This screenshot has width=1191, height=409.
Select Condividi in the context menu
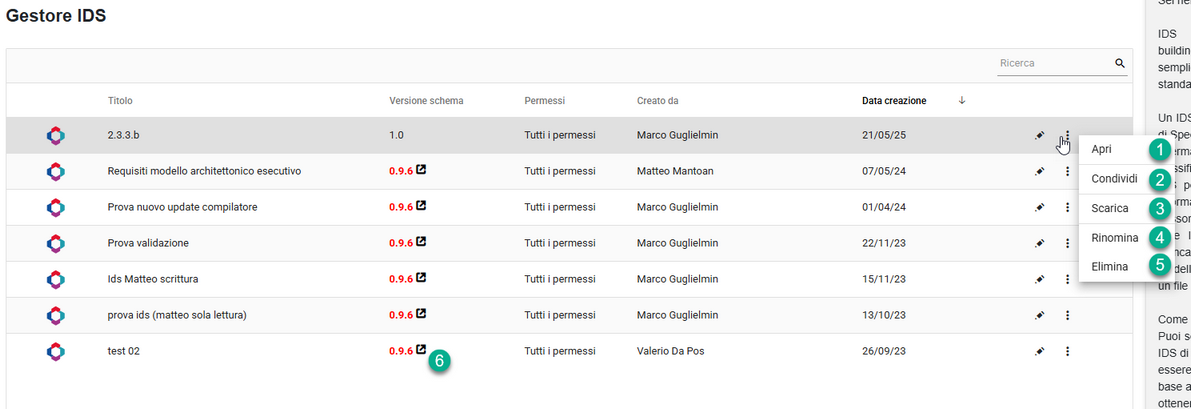pos(1114,179)
